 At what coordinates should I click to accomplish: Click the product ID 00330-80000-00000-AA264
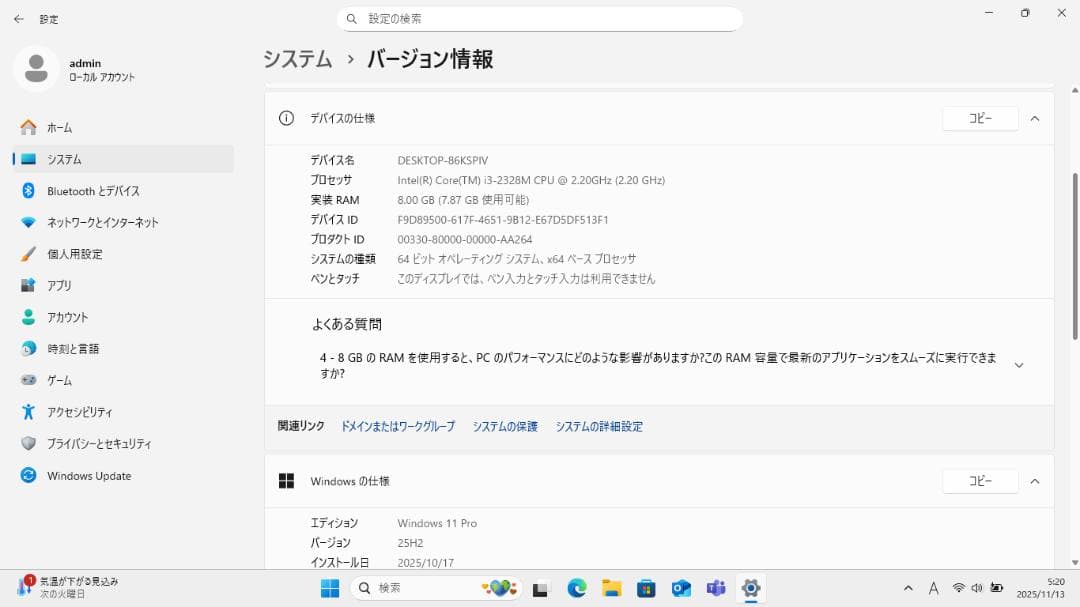point(465,240)
